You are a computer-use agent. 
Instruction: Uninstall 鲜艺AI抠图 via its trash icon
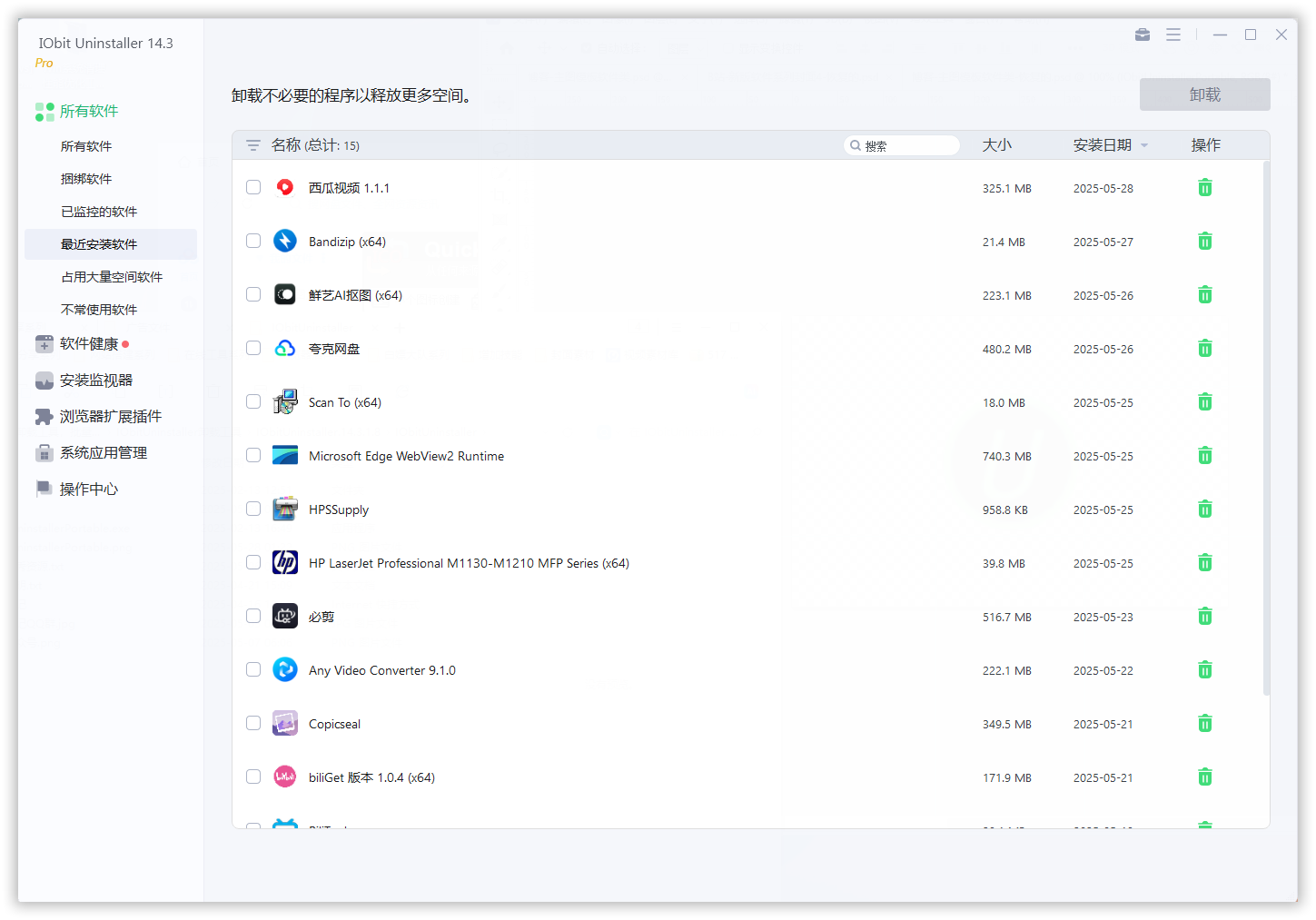coord(1205,295)
